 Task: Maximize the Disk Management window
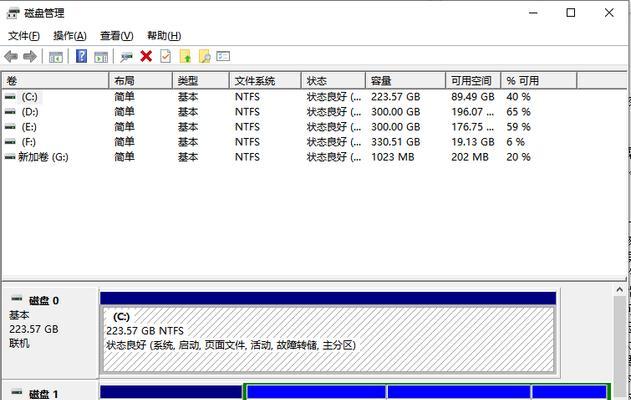click(x=571, y=13)
